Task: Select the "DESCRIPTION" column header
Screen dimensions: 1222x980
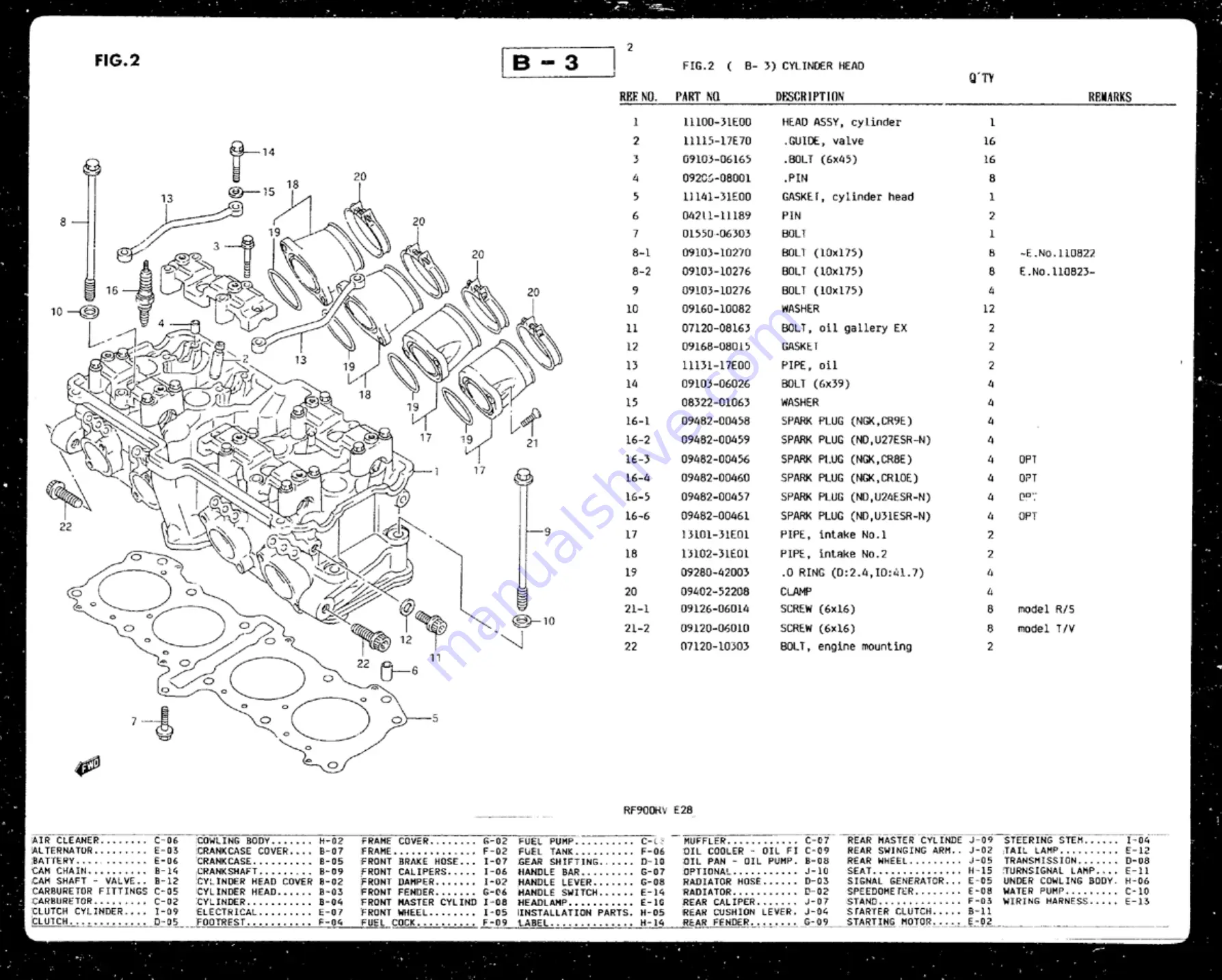Action: point(810,97)
